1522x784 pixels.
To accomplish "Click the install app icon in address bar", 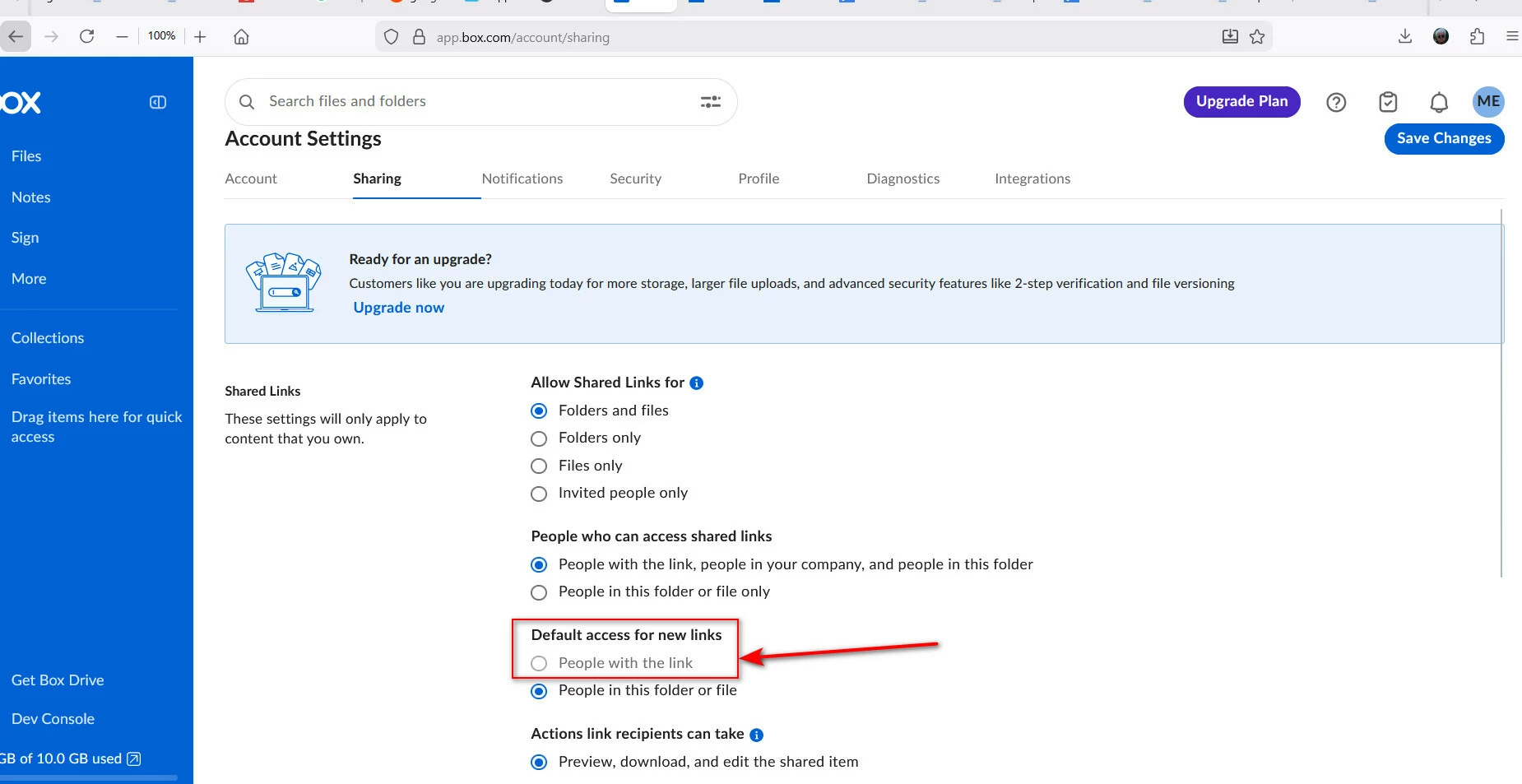I will (x=1230, y=36).
